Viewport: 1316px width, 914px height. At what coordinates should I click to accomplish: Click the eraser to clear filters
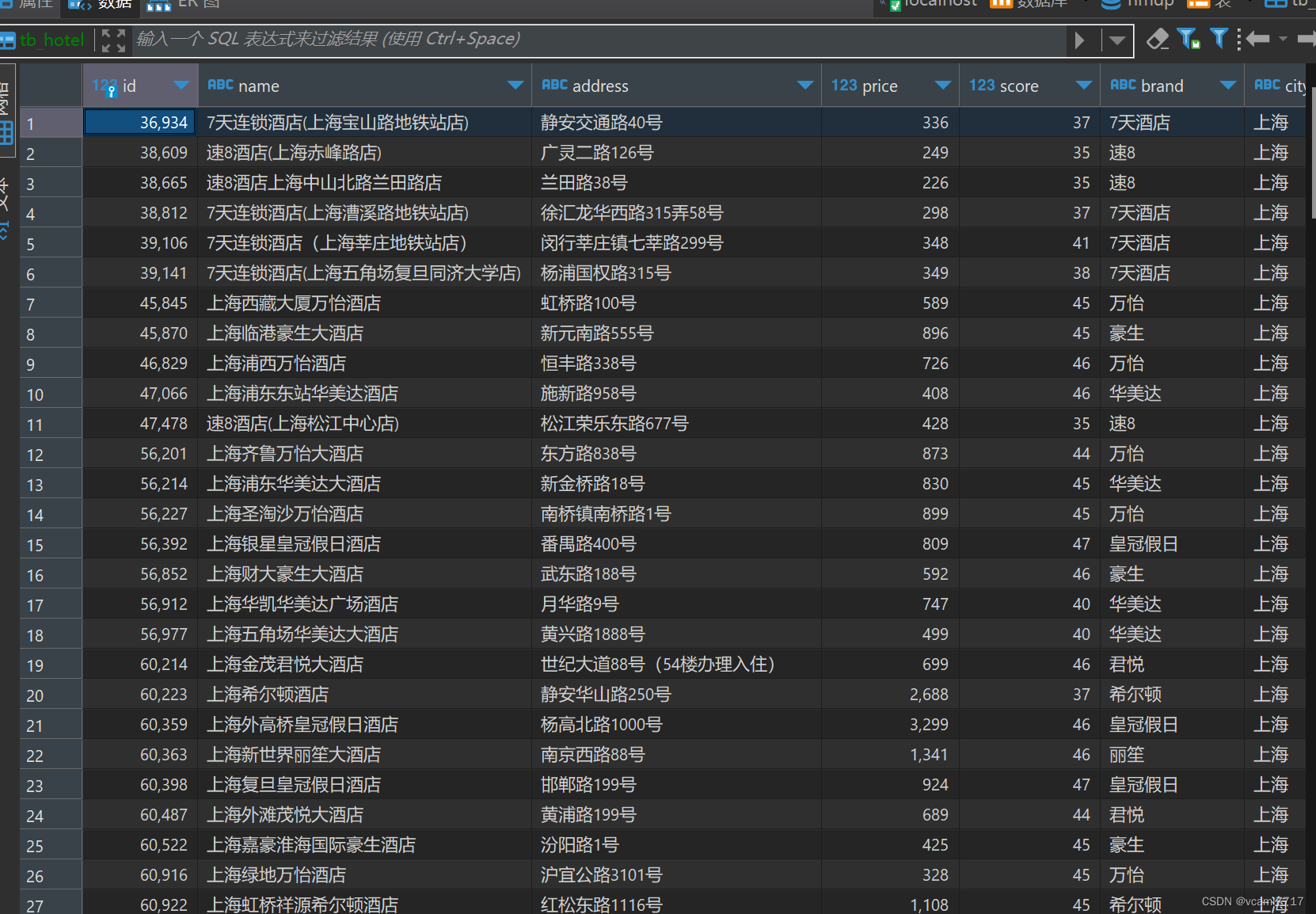(1157, 39)
